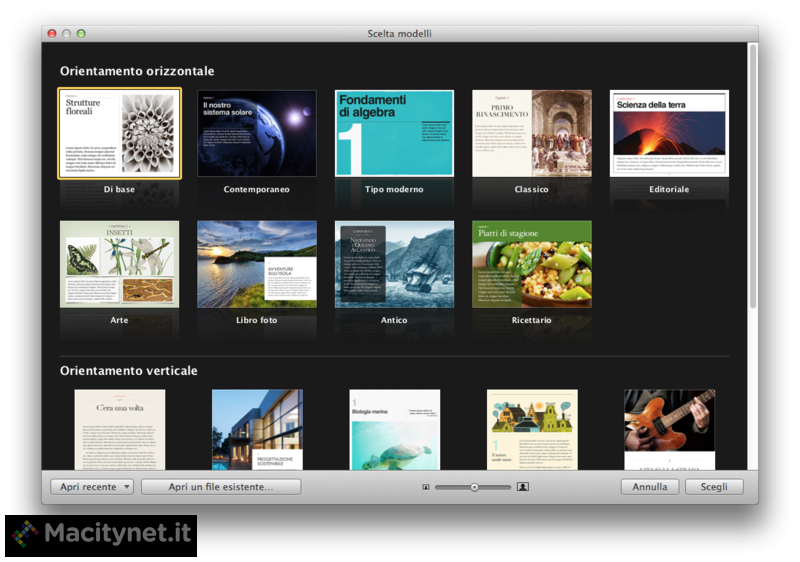Viewport: 800px width, 562px height.
Task: Pick the Libro foto template
Action: [x=257, y=264]
